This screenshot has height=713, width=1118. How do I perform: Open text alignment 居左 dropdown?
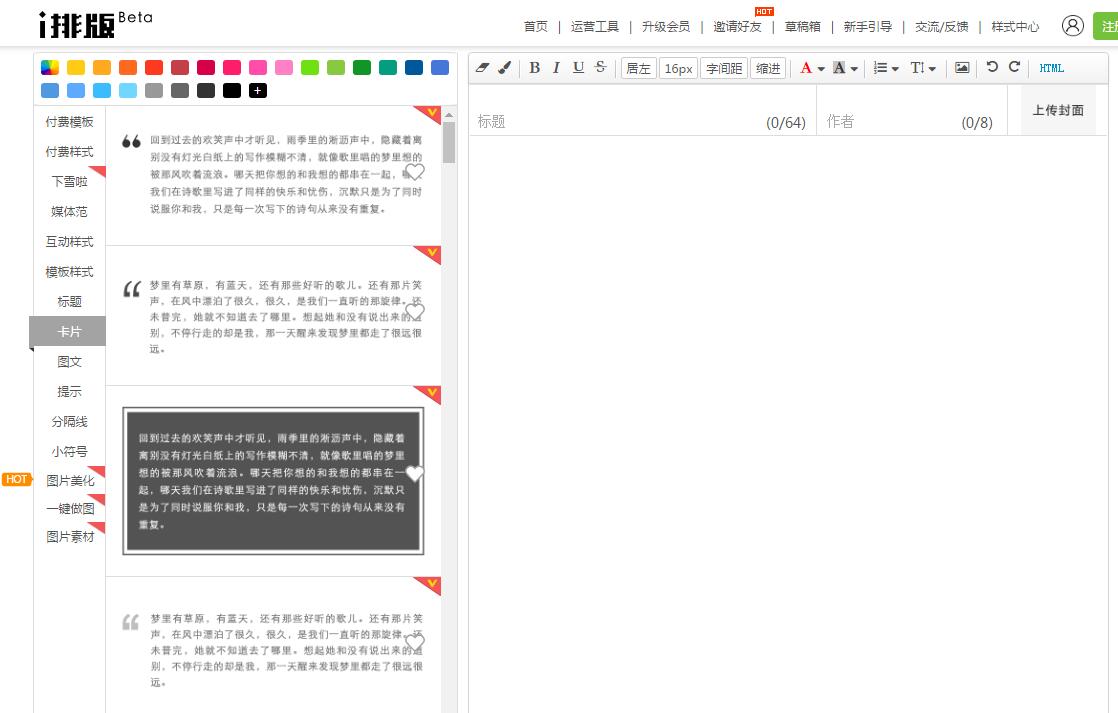pyautogui.click(x=638, y=68)
